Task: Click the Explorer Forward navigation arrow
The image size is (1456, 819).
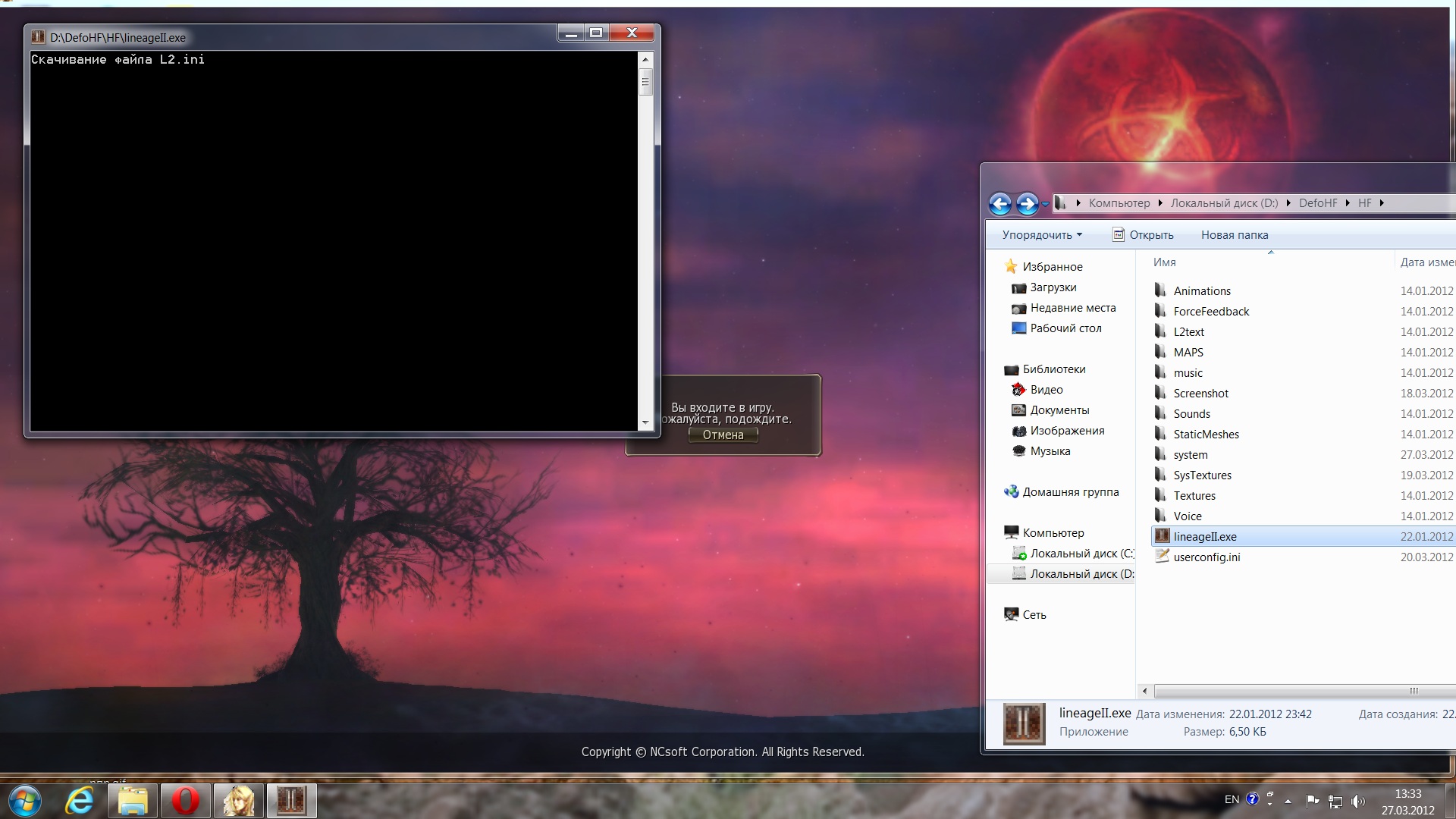Action: click(x=1027, y=203)
